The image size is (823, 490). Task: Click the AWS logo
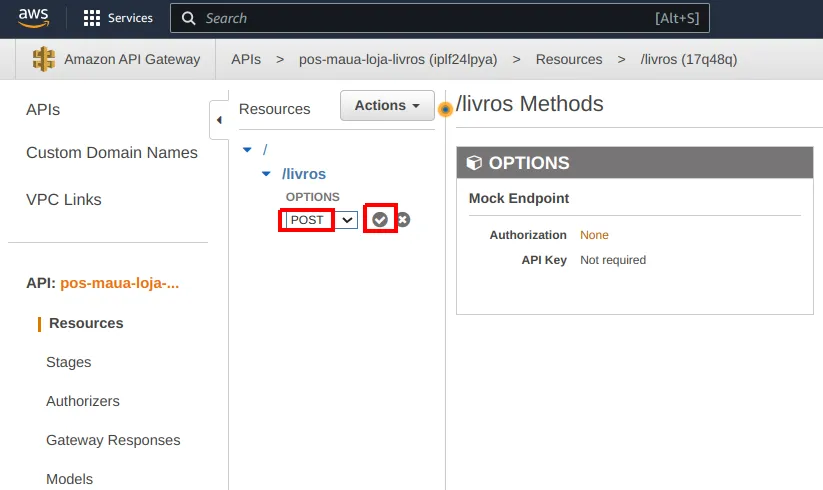pyautogui.click(x=34, y=17)
